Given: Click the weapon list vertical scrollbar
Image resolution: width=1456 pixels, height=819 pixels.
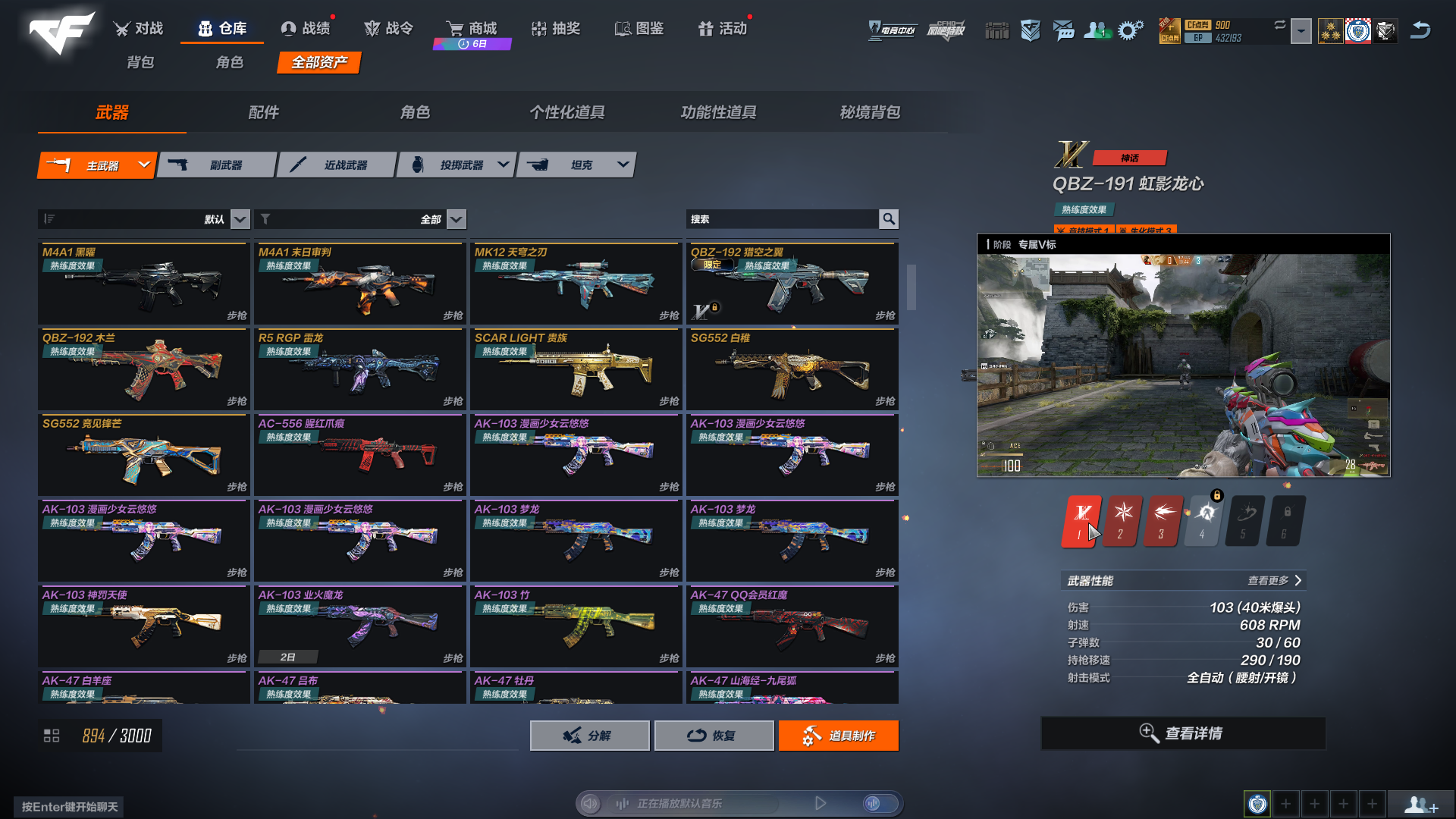Looking at the screenshot, I should click(912, 287).
